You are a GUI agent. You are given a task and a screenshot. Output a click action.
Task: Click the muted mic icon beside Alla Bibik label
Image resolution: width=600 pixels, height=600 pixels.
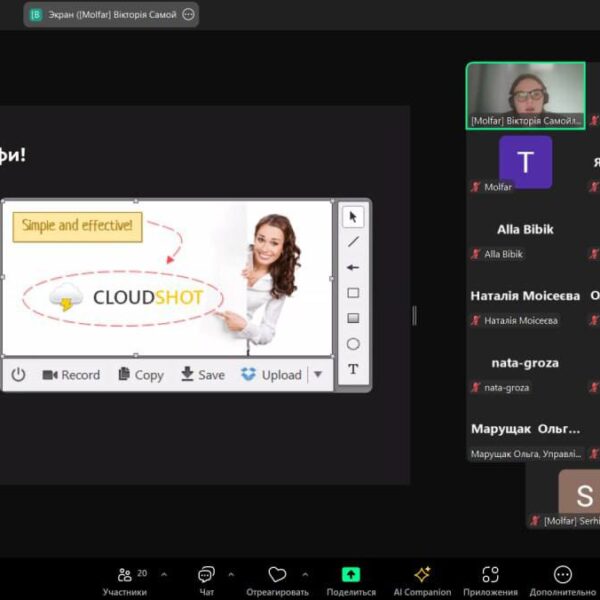(x=476, y=254)
